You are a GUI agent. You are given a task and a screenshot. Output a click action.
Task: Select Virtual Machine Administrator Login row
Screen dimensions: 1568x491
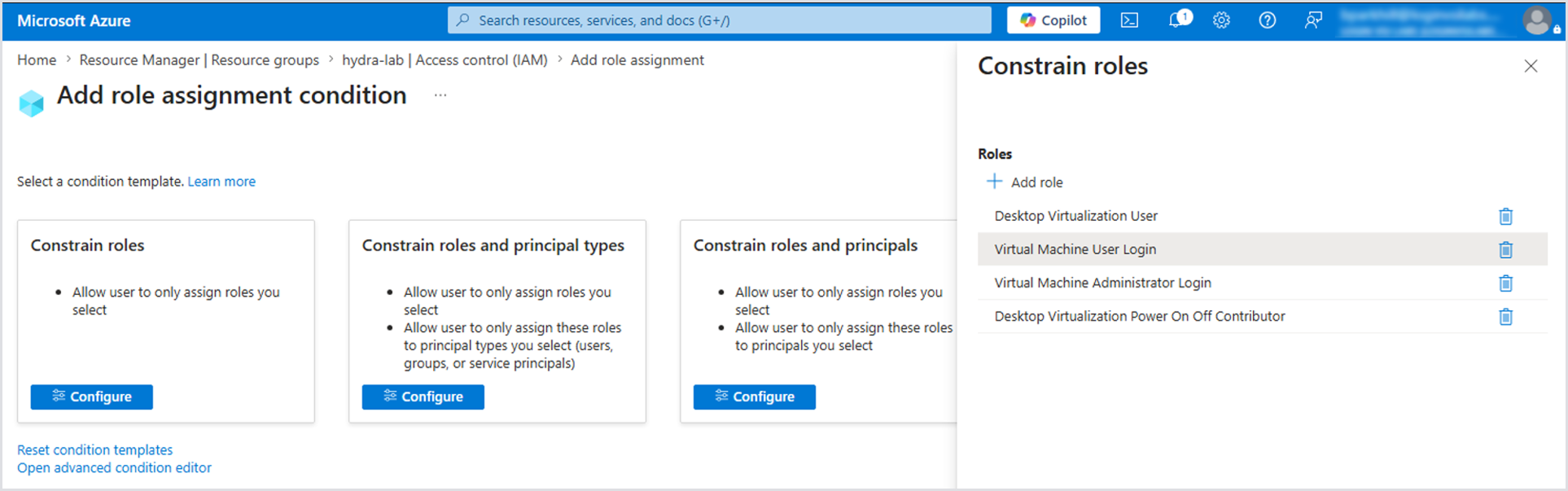[x=1263, y=283]
